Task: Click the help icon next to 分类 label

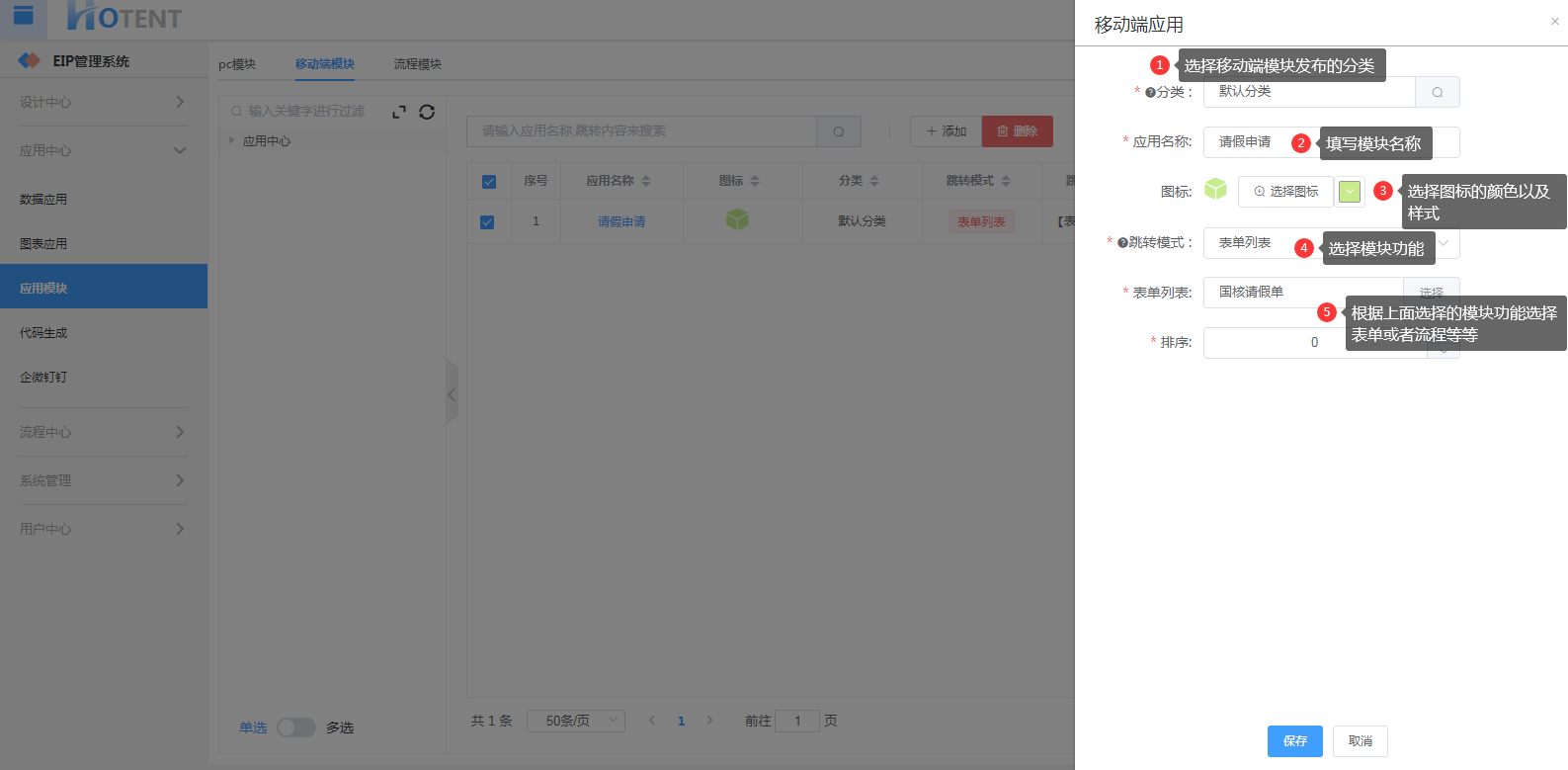Action: pos(1150,93)
